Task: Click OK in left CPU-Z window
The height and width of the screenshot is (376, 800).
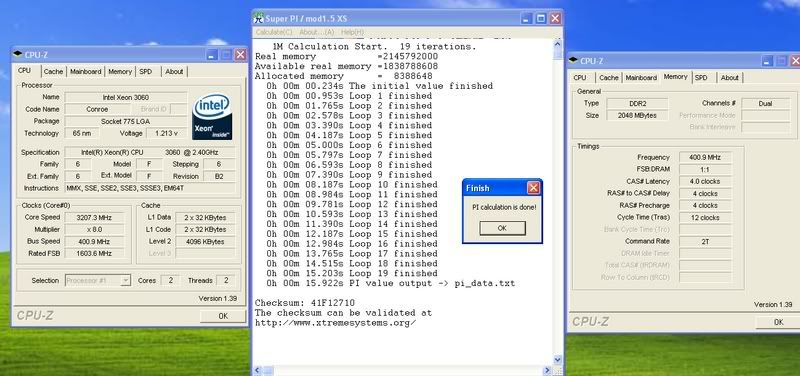Action: pos(223,316)
